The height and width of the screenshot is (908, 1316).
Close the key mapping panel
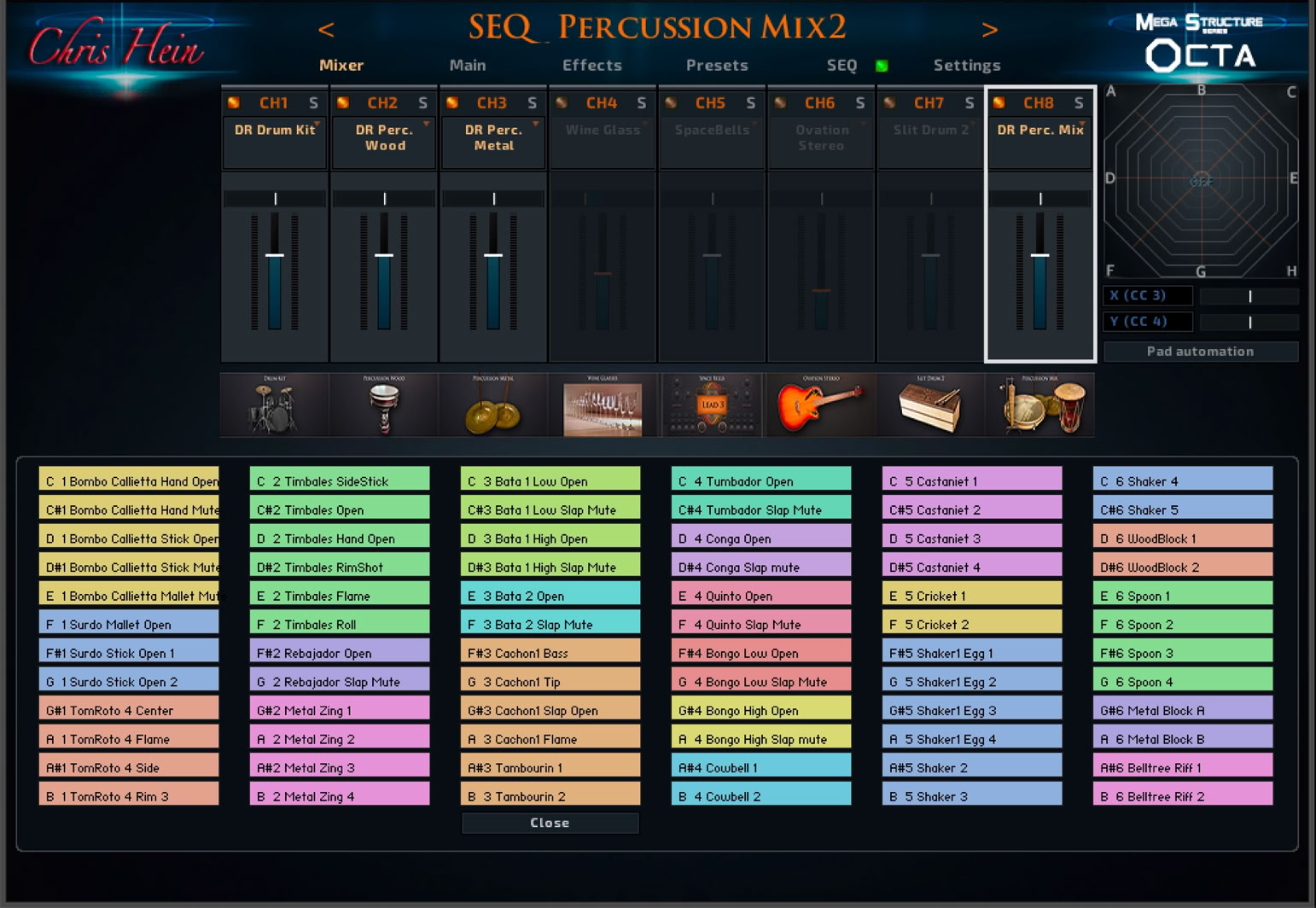550,823
